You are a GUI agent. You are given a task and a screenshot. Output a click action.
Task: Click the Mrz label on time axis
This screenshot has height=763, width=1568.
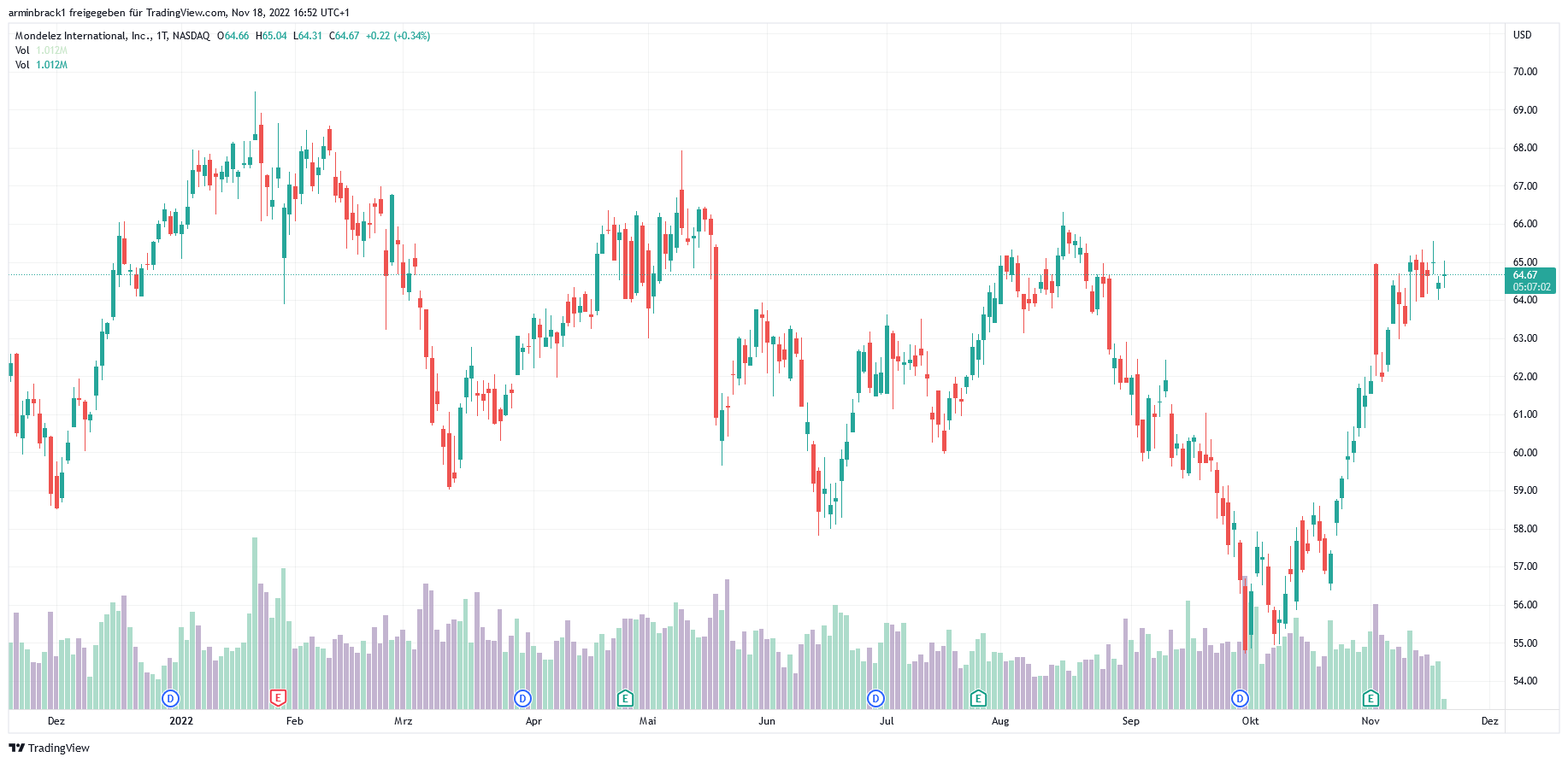[404, 721]
